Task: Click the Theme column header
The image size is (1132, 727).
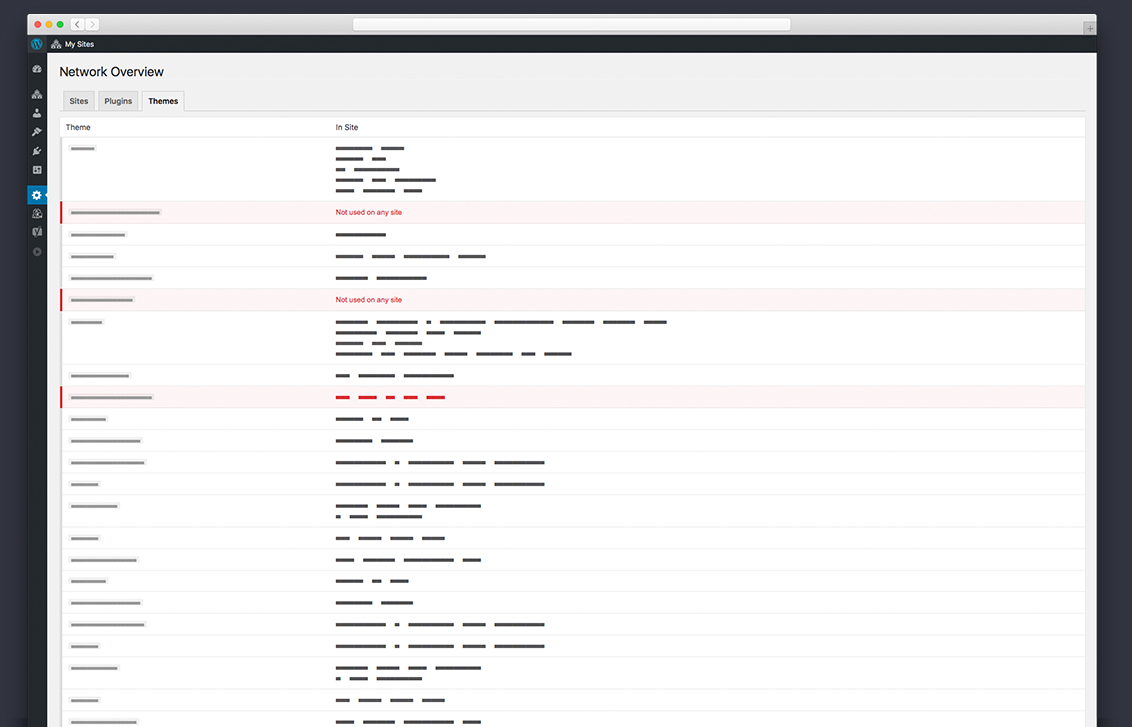Action: click(78, 127)
